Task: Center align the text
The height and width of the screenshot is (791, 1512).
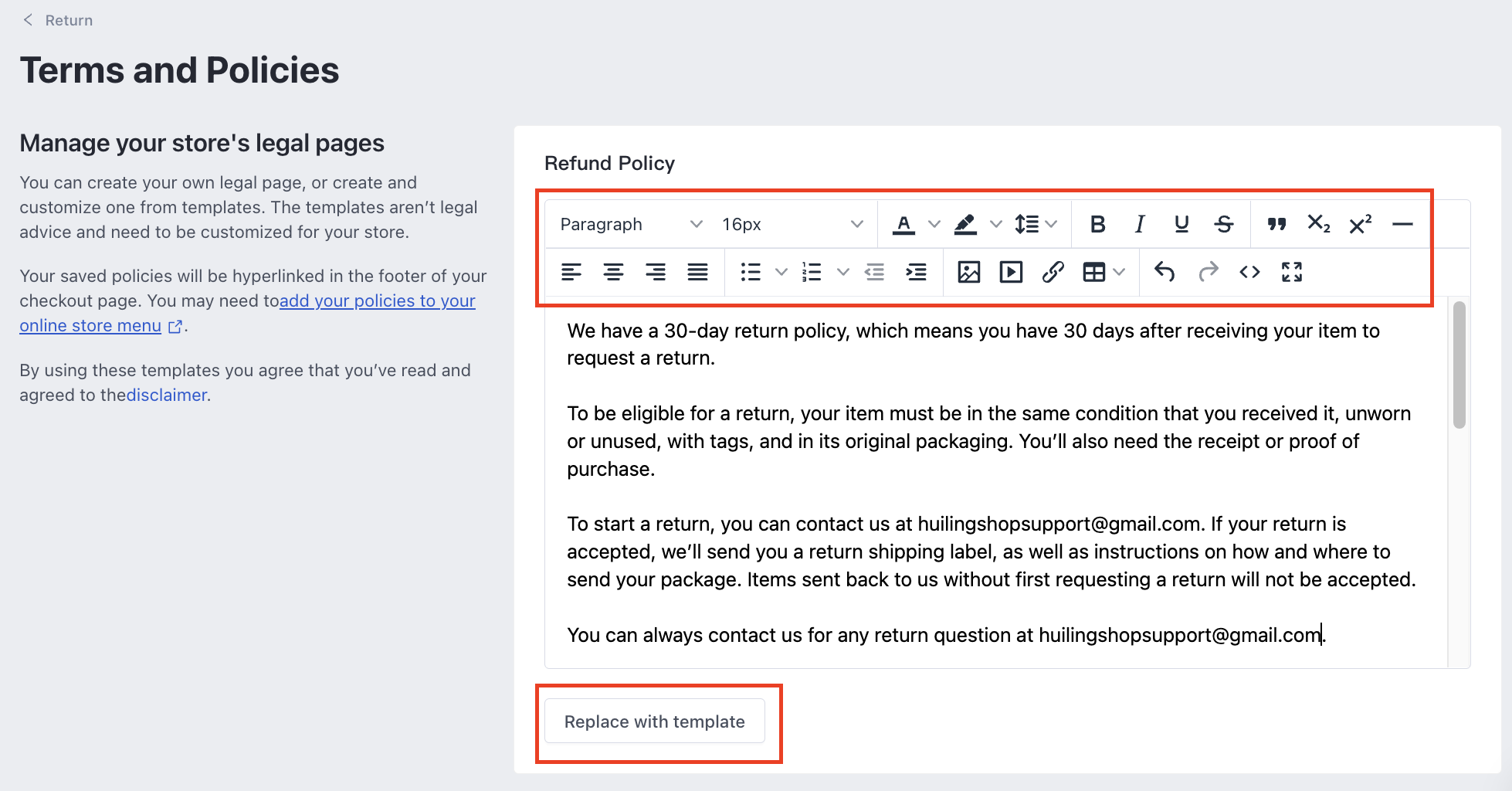Action: 613,272
